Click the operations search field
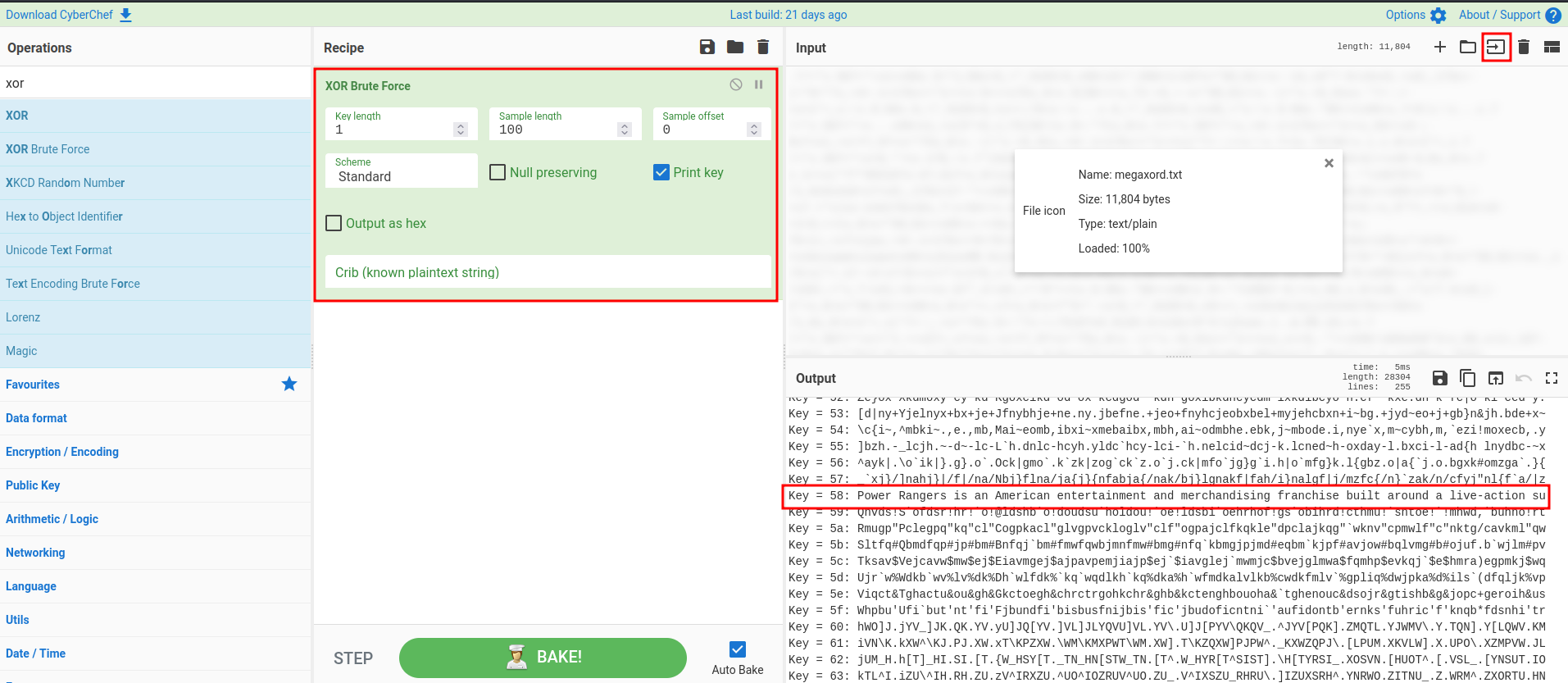The height and width of the screenshot is (683, 1568). (156, 83)
